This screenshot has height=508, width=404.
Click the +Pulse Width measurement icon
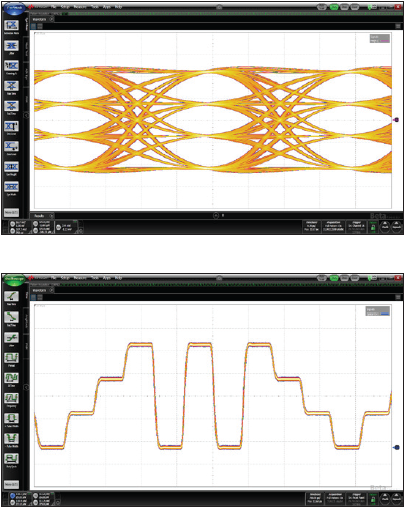[11, 418]
